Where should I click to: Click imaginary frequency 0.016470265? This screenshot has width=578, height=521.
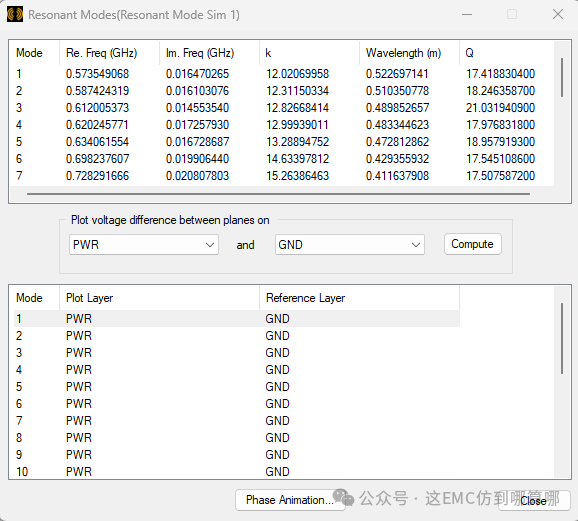(x=197, y=74)
